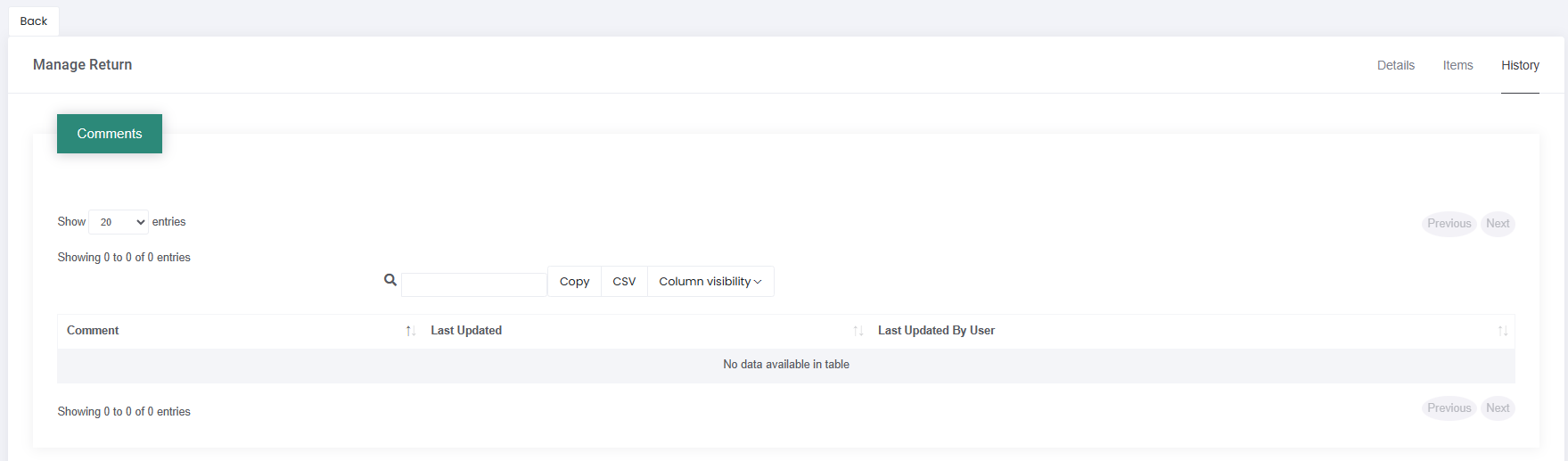Switch to the Items tab
The height and width of the screenshot is (461, 1568).
pyautogui.click(x=1458, y=65)
